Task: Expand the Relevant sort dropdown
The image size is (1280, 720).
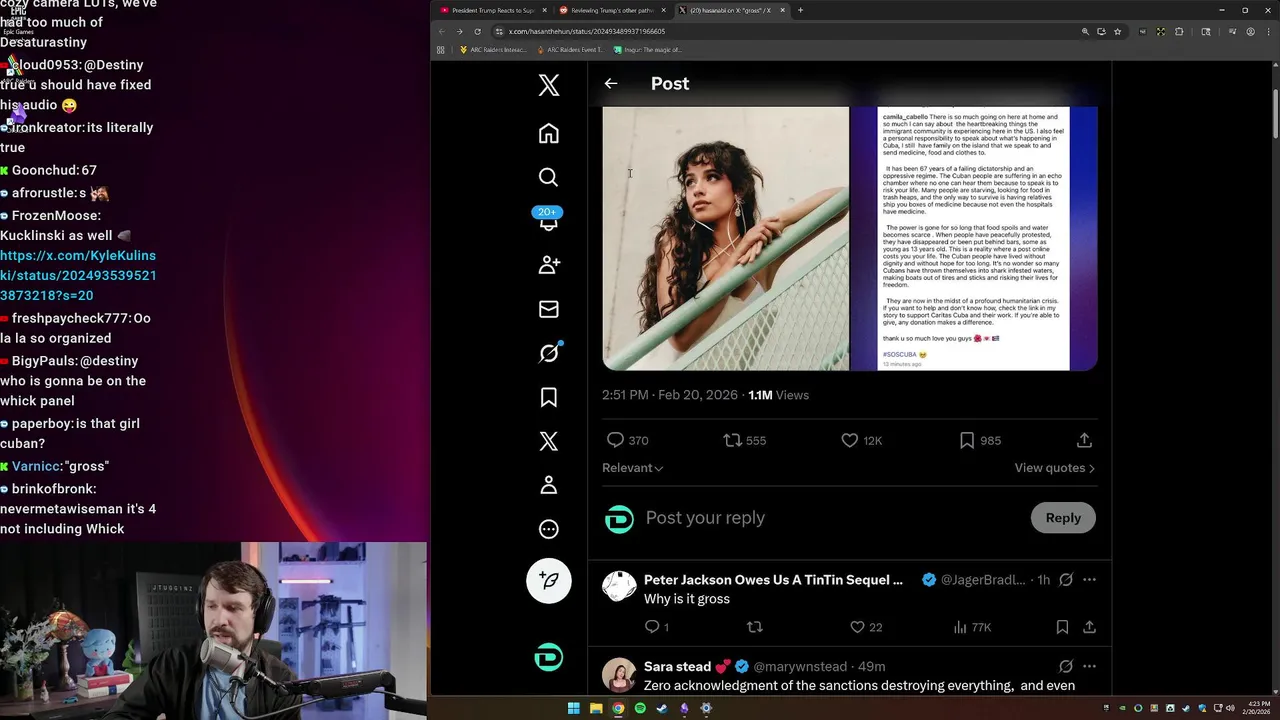Action: pos(632,468)
